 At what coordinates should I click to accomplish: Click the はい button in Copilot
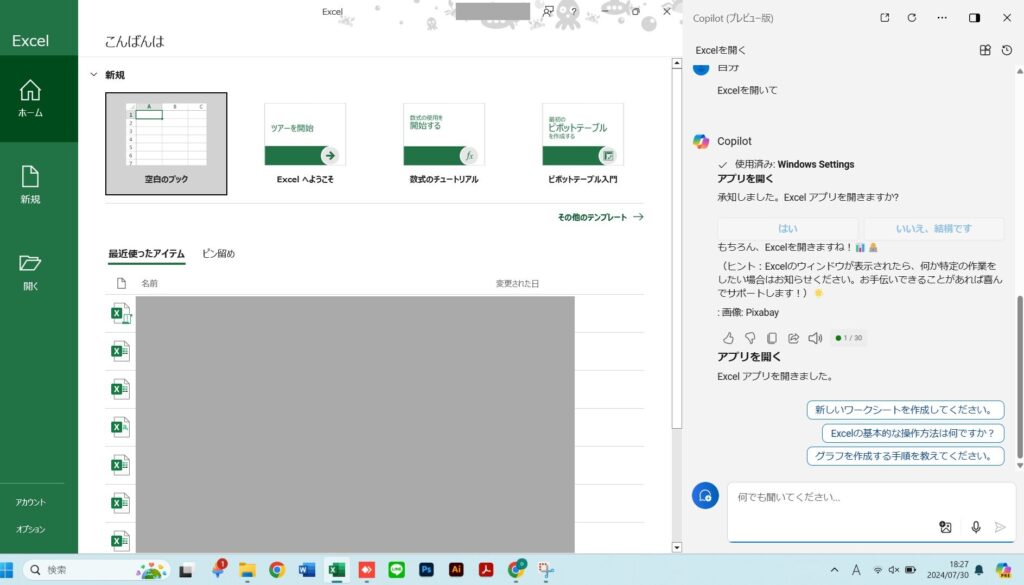pyautogui.click(x=787, y=229)
